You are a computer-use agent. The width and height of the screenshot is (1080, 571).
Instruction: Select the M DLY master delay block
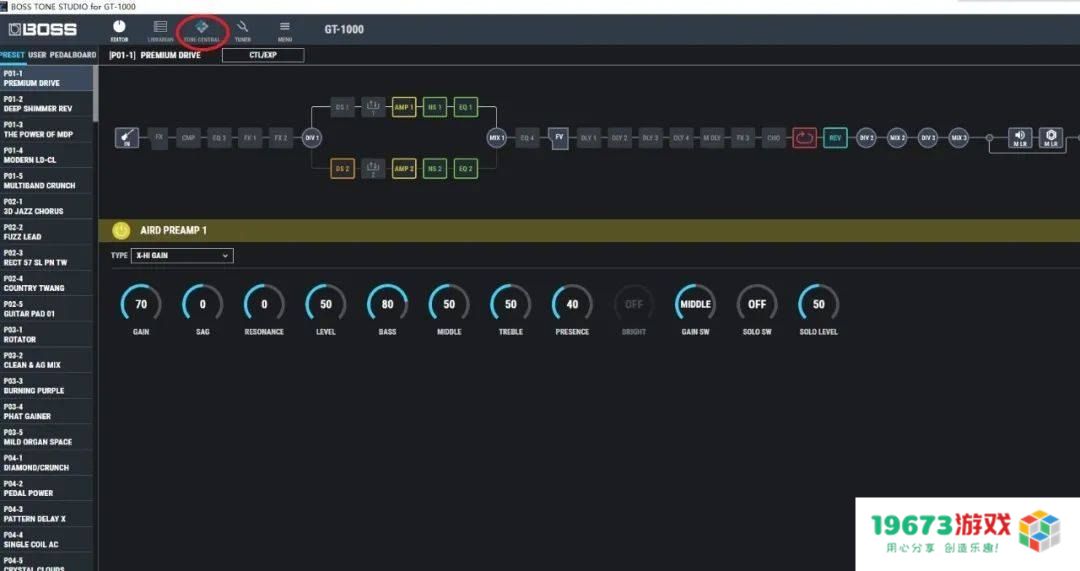(712, 138)
